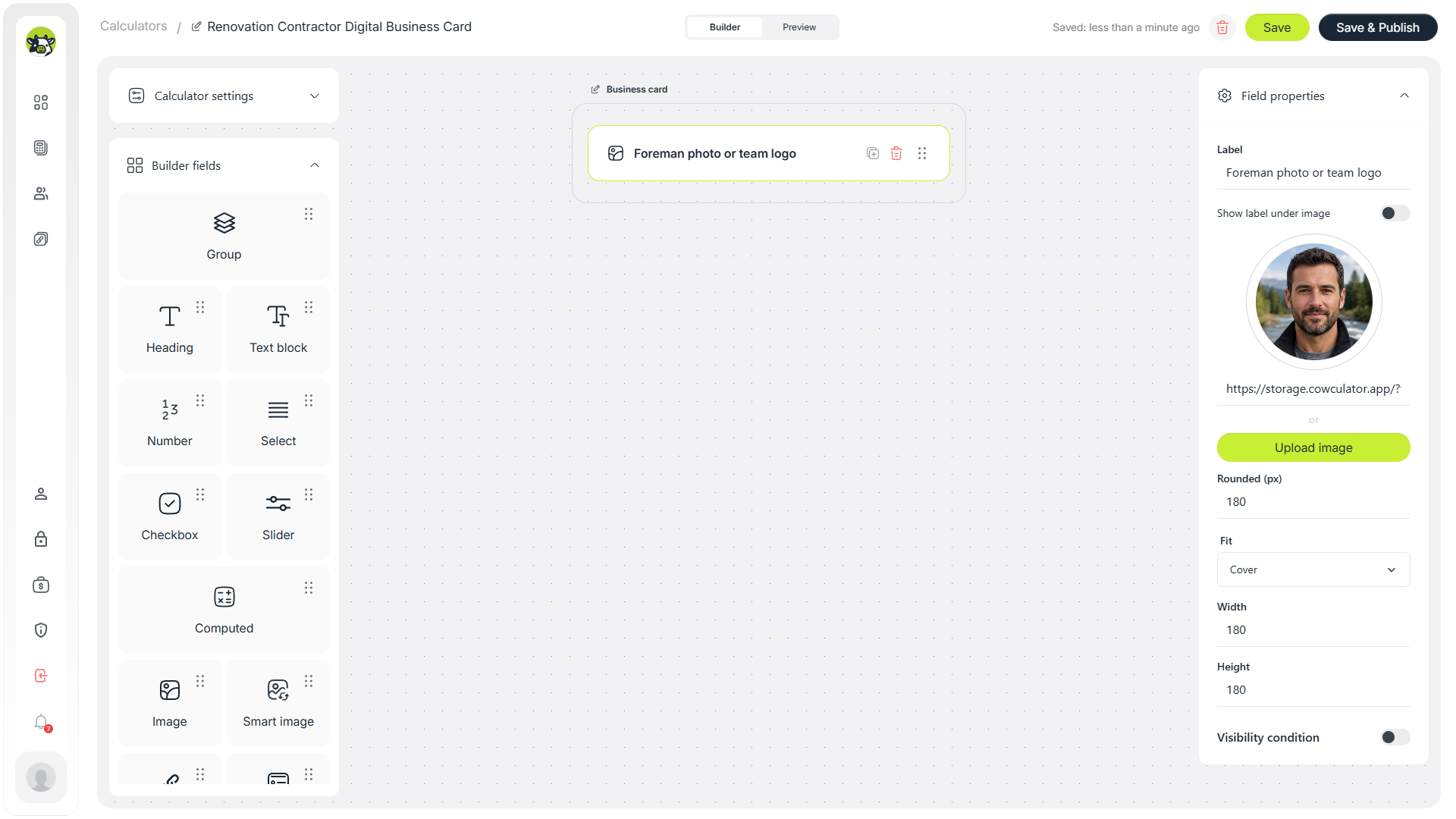Select the Foreman photo or team logo field

(x=768, y=153)
